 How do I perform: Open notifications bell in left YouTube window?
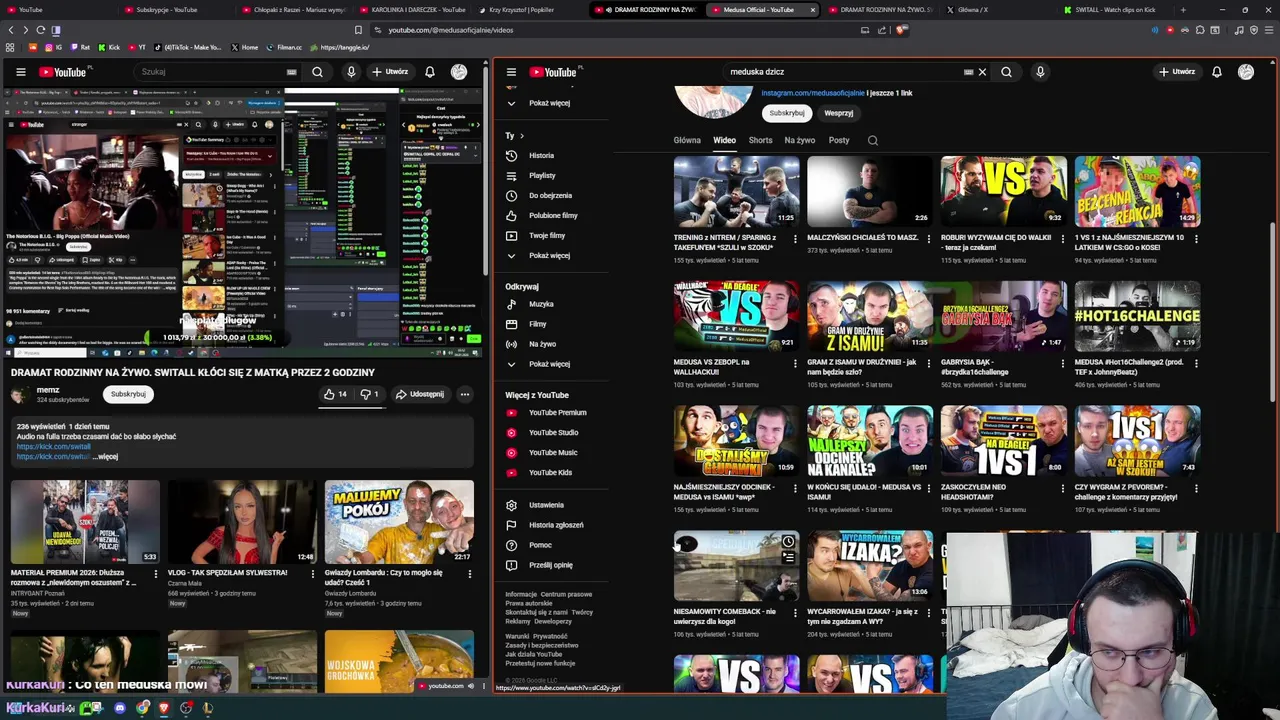click(430, 72)
